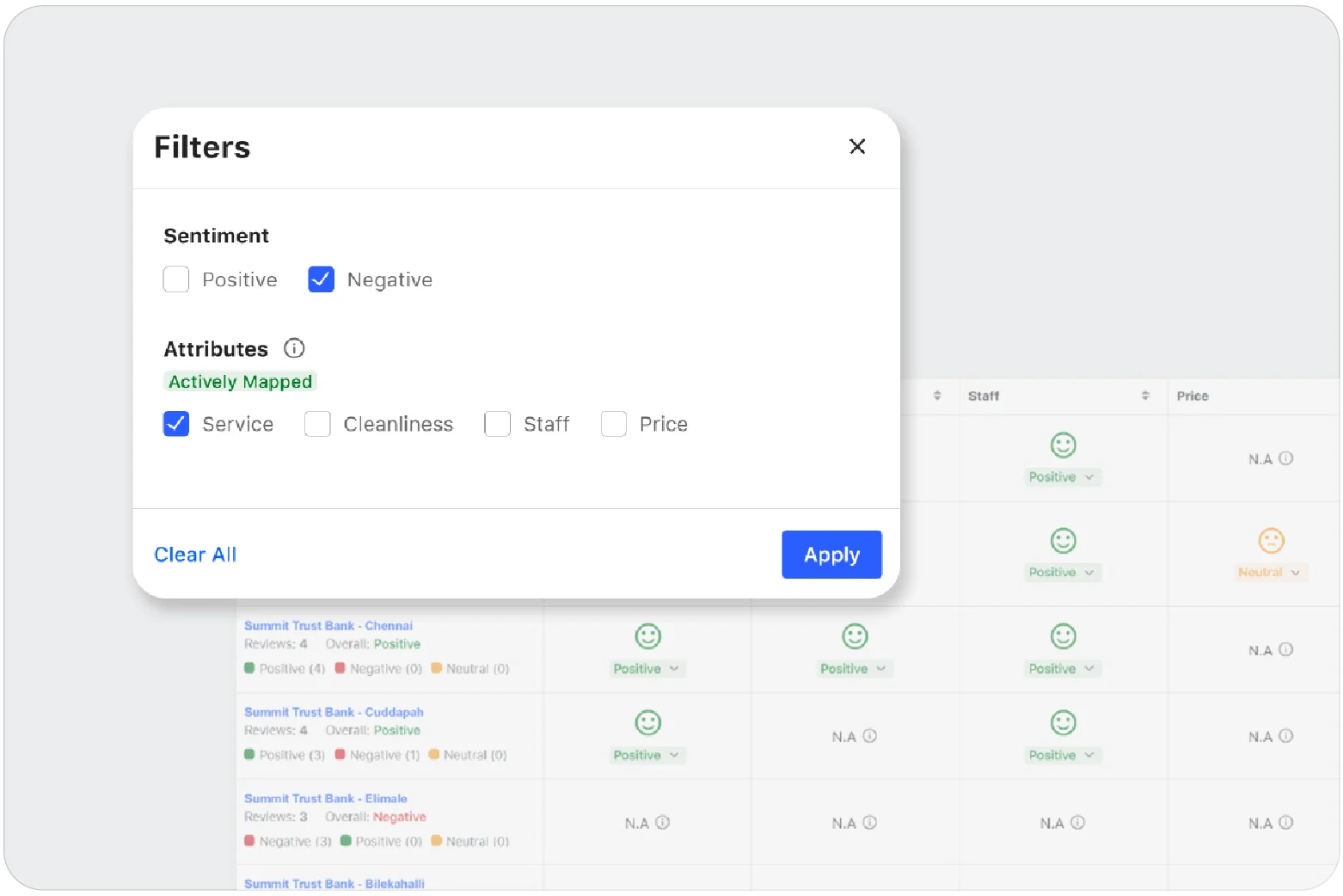Viewport: 1343px width, 896px height.
Task: Tick the Cleanliness attribute checkbox
Action: (317, 424)
